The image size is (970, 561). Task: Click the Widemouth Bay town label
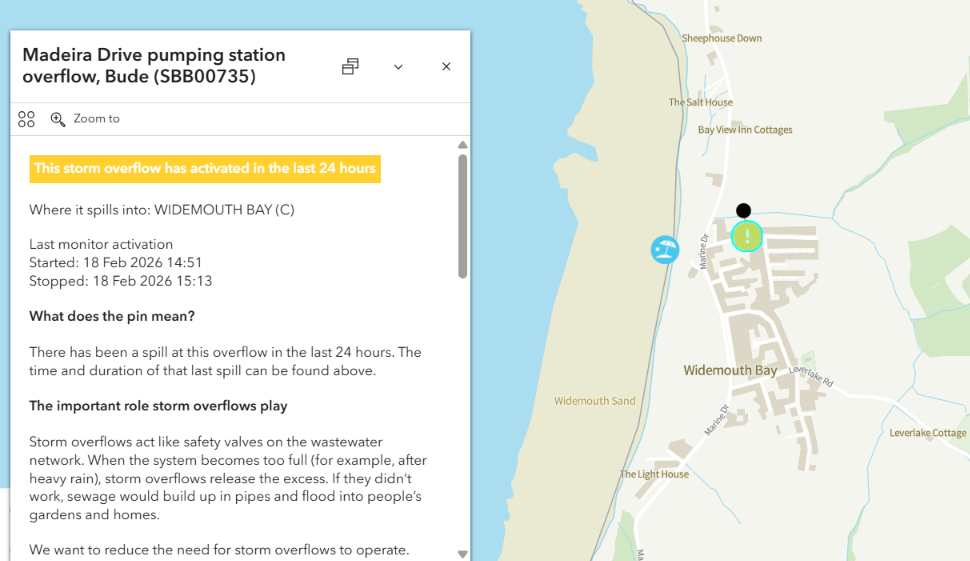click(x=730, y=371)
